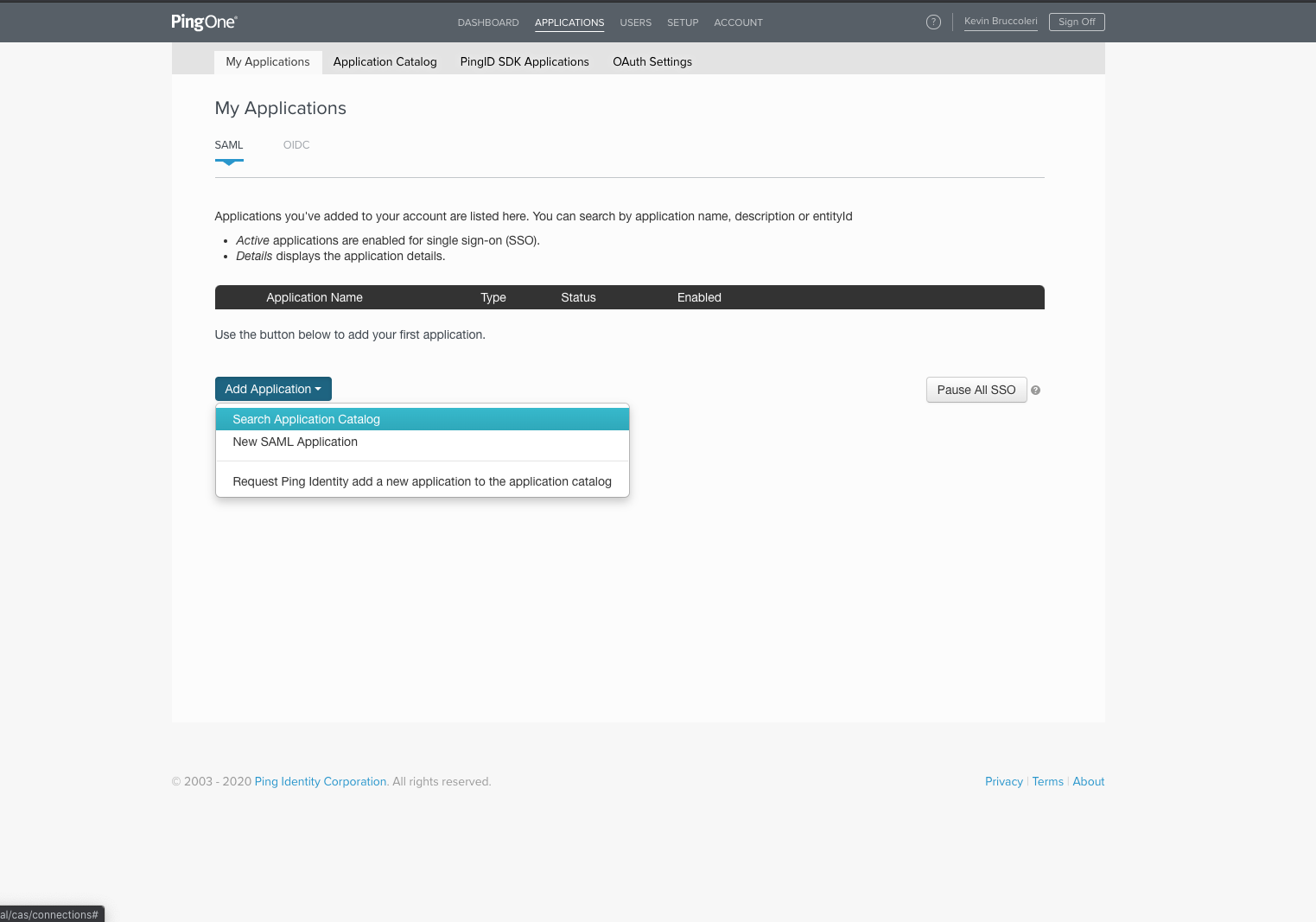Open the Kevin Bruccoleri profile link
This screenshot has height=922, width=1316.
pyautogui.click(x=1001, y=22)
